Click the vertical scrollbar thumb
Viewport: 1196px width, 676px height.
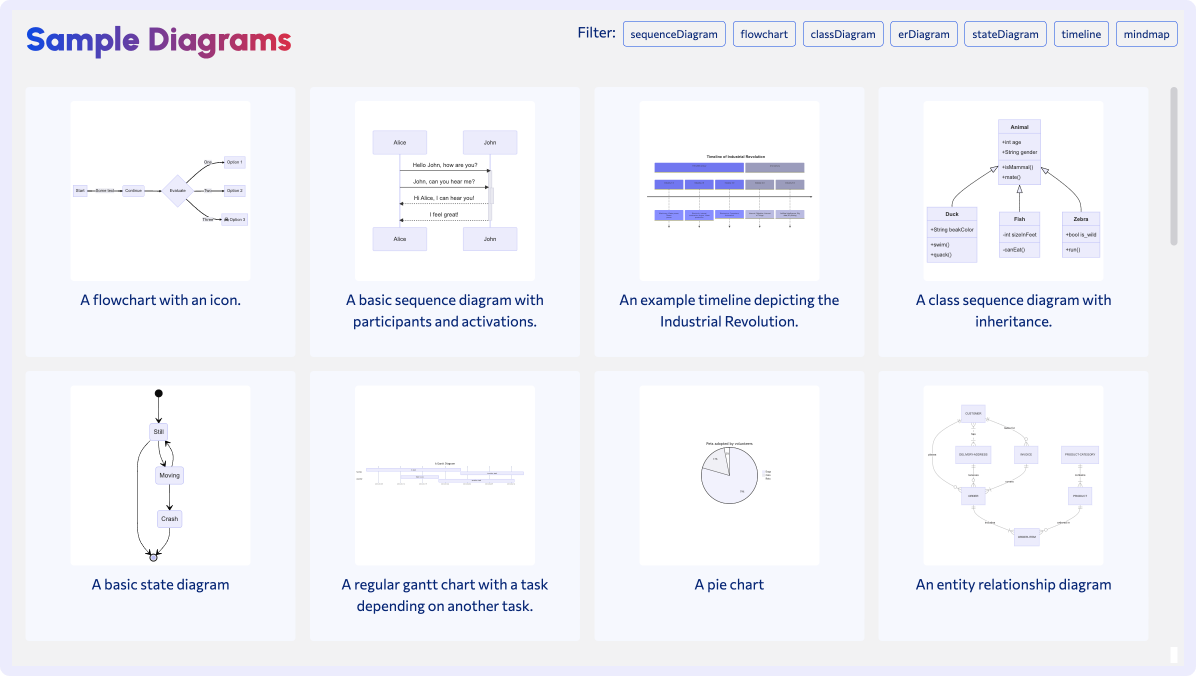point(1174,165)
